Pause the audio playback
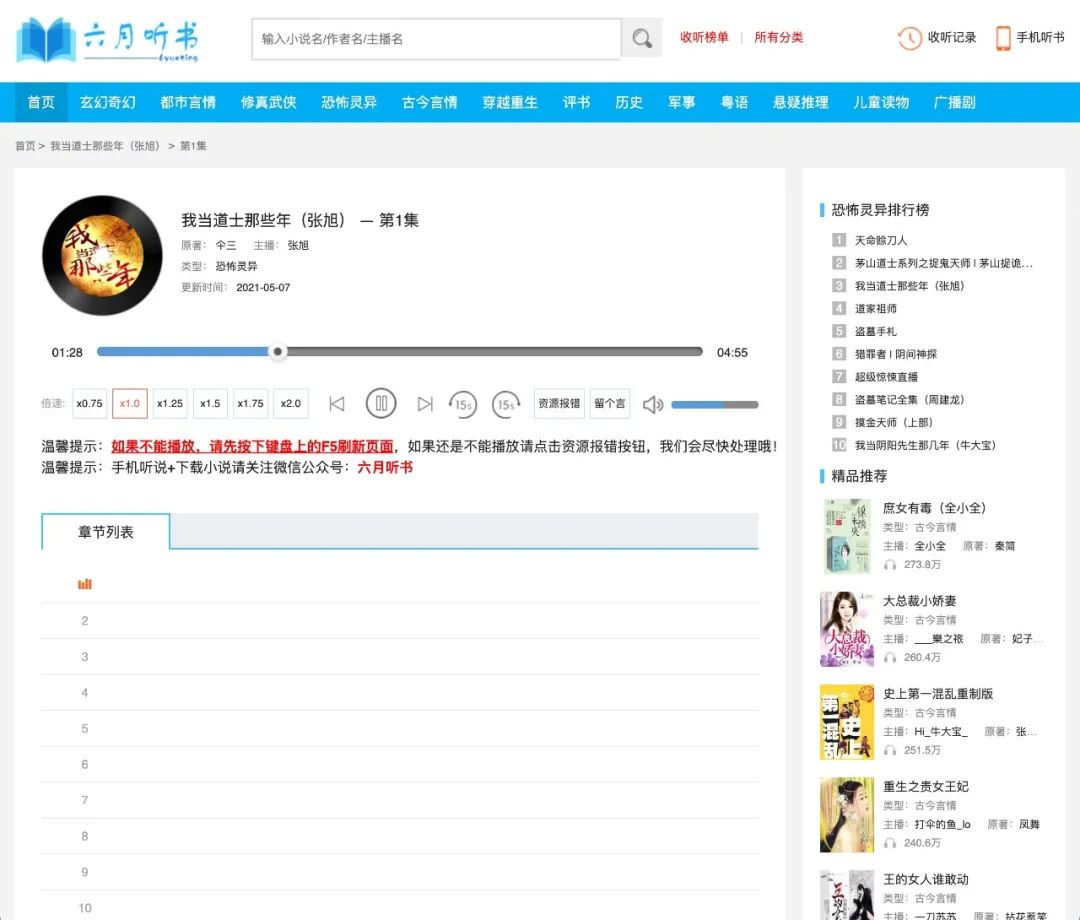 381,404
